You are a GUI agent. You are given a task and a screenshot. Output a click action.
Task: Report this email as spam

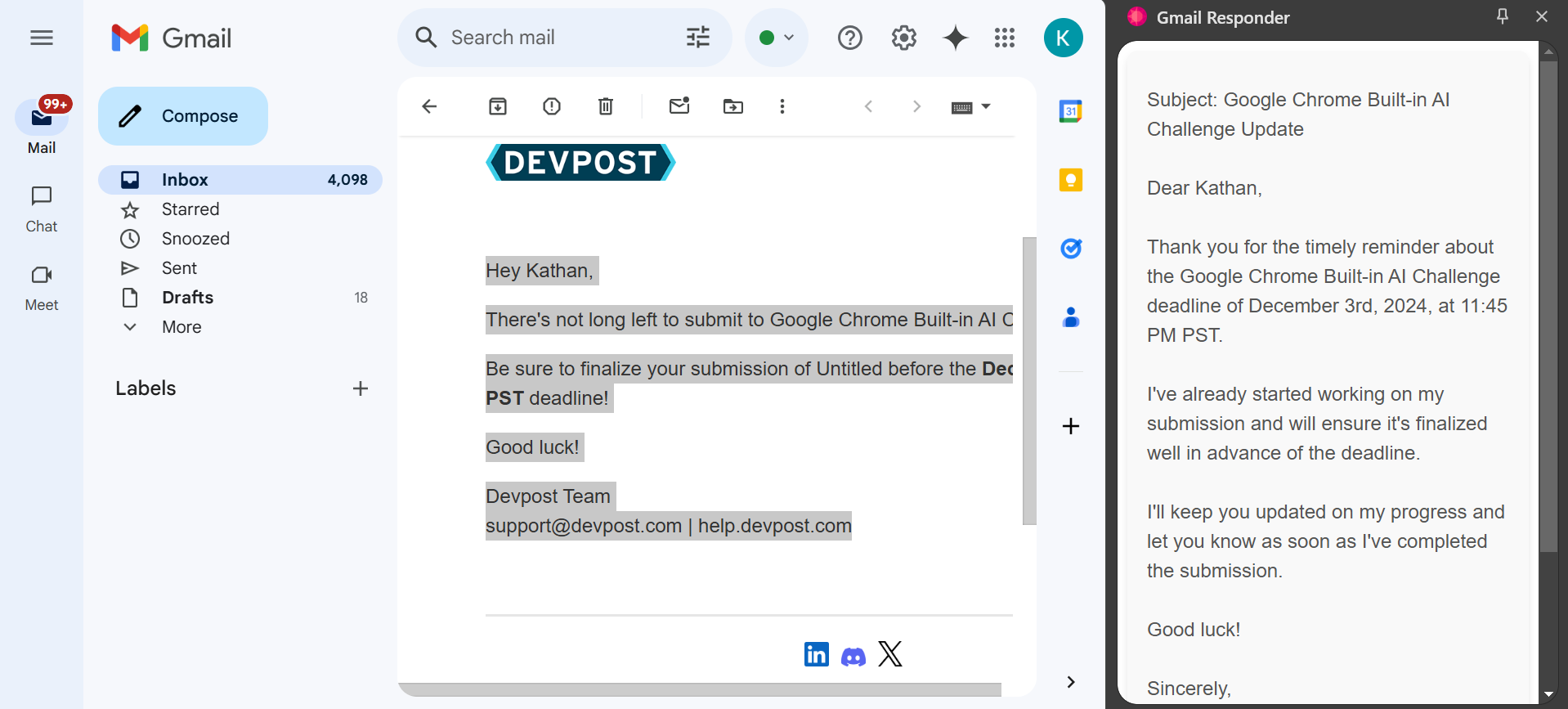552,106
